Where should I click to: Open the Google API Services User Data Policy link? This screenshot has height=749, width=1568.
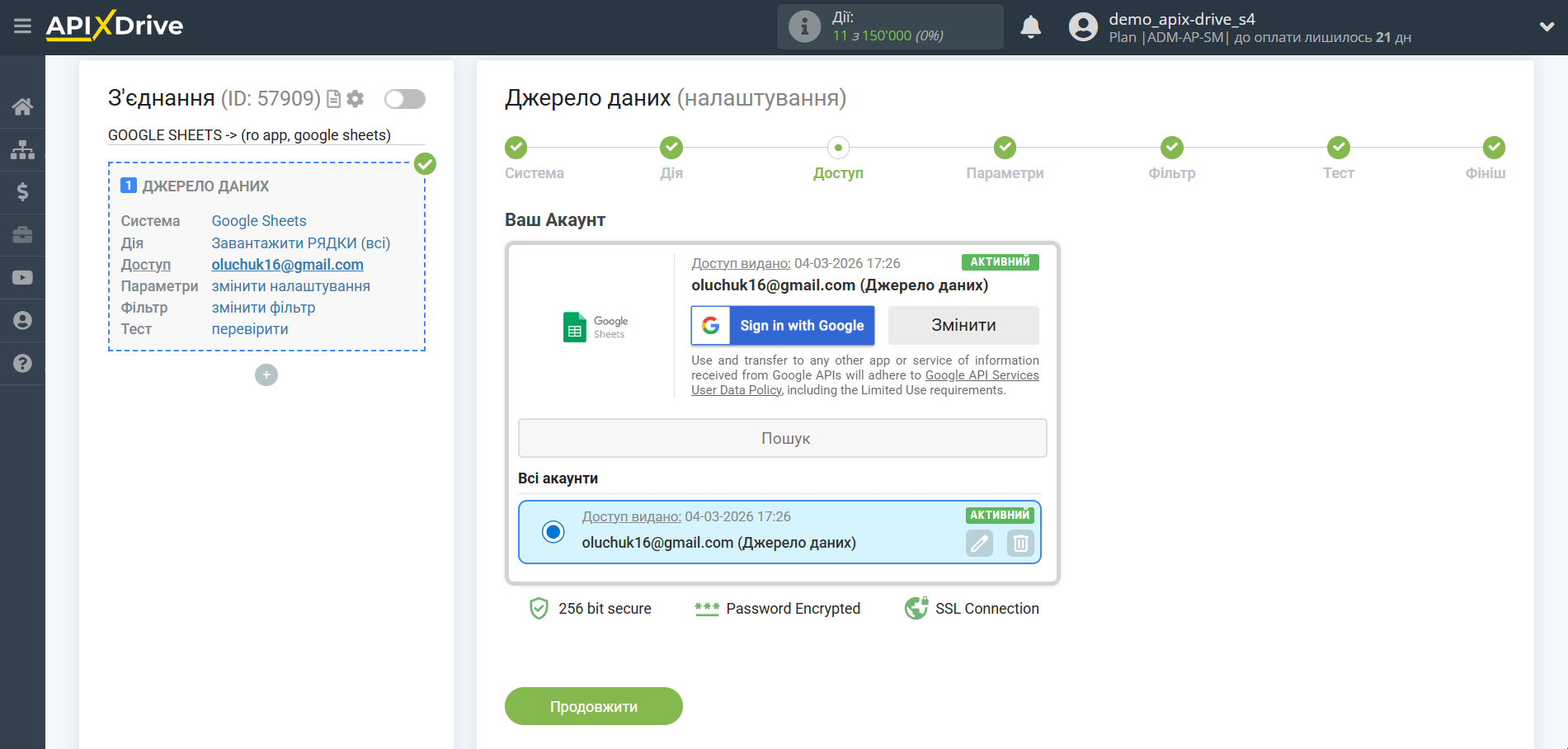tap(982, 374)
